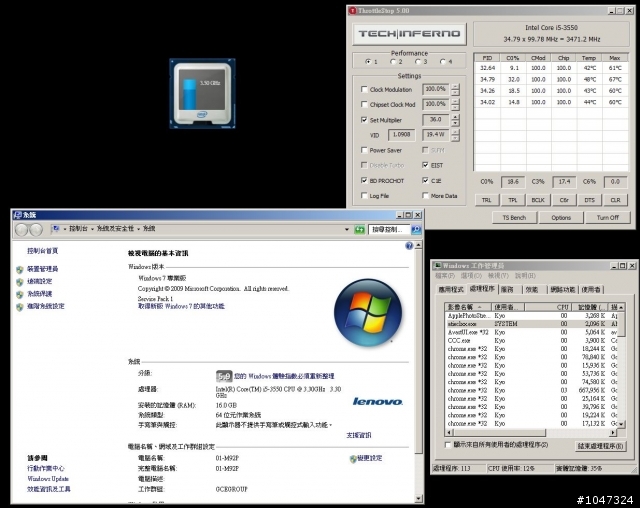Select Performance profile 1 radio button

tap(368, 62)
